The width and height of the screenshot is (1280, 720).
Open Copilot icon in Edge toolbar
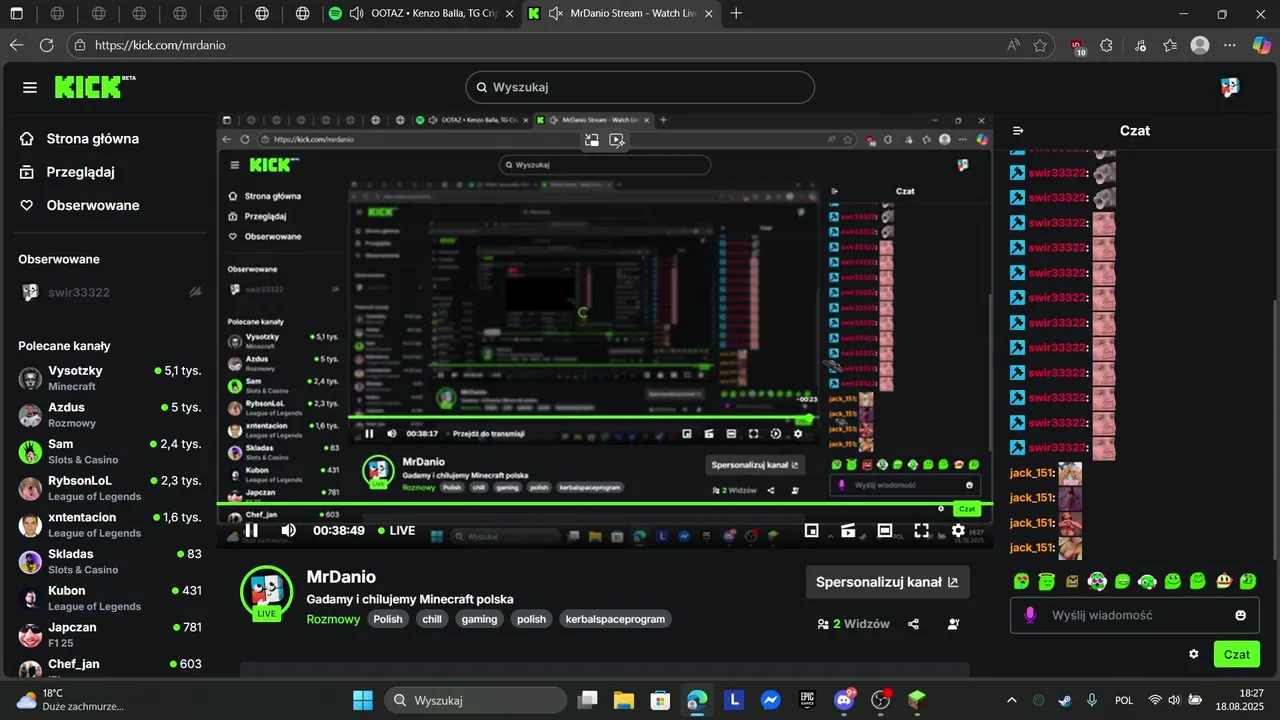pos(1261,45)
